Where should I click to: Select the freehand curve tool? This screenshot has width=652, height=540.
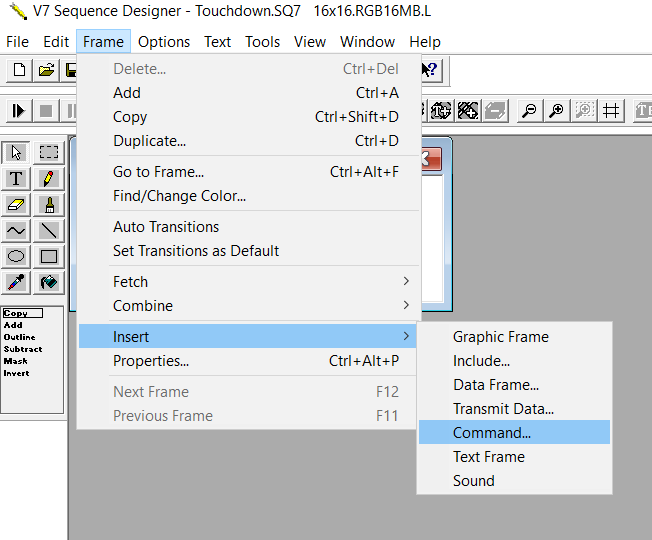tap(16, 231)
